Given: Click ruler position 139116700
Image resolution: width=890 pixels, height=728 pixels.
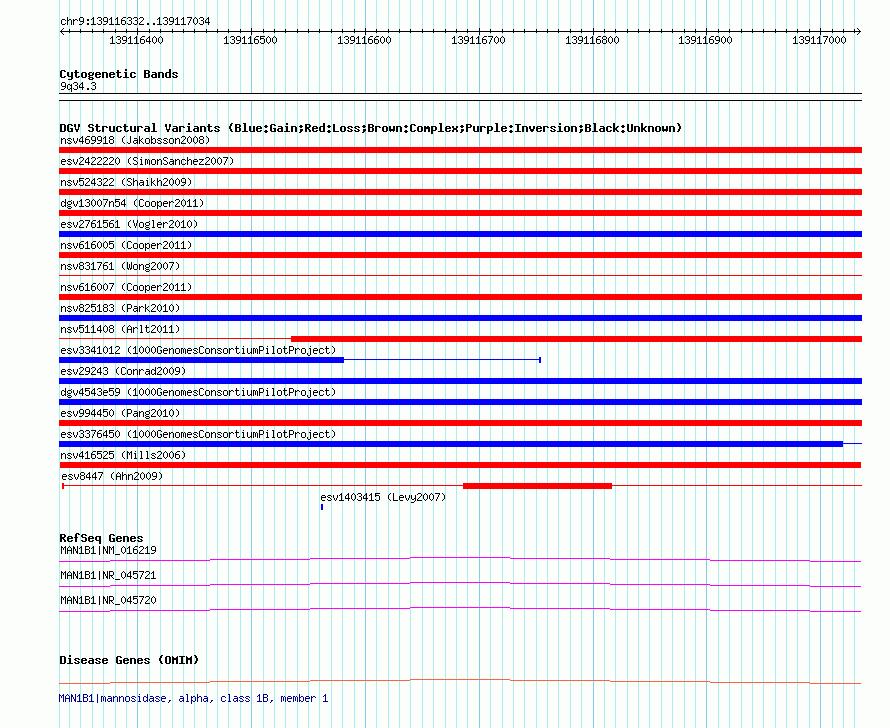Looking at the screenshot, I should click(x=478, y=40).
